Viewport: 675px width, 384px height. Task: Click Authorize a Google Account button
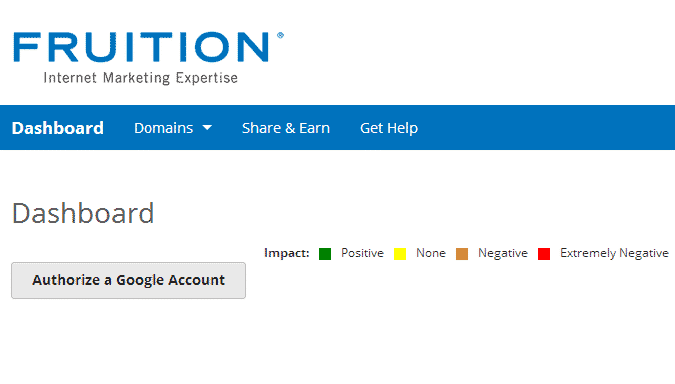pyautogui.click(x=128, y=280)
